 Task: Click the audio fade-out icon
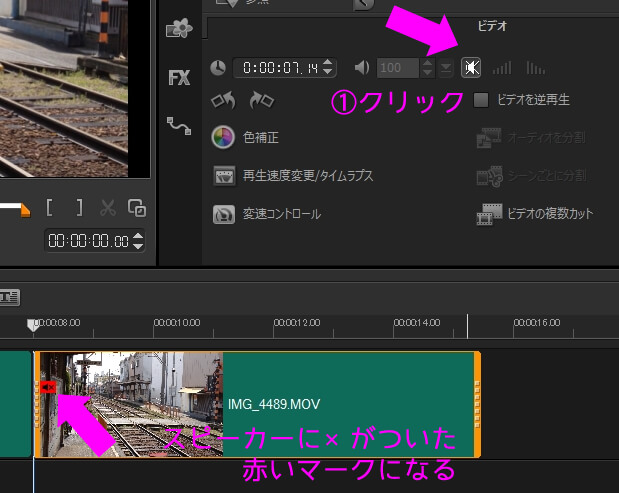(x=535, y=68)
